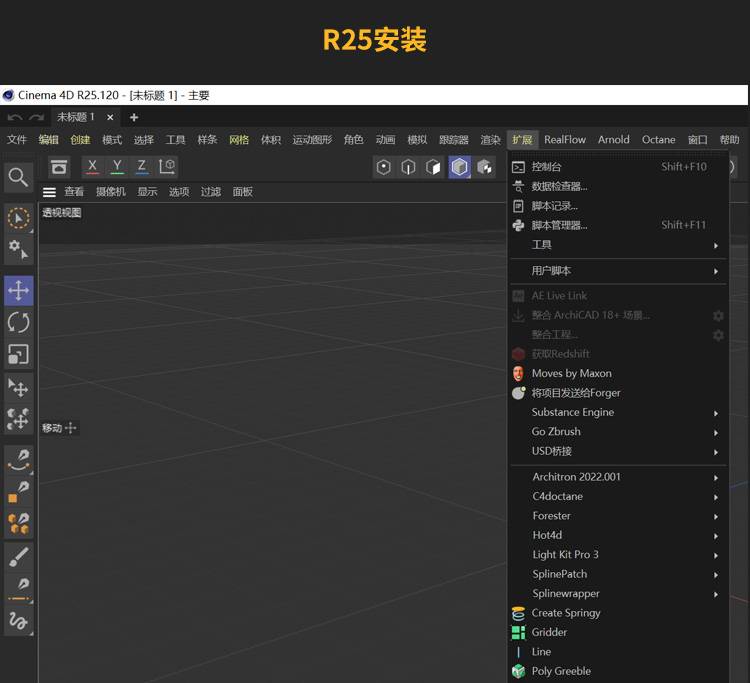Expand the 工具 submenu
The height and width of the screenshot is (683, 750).
click(x=618, y=245)
